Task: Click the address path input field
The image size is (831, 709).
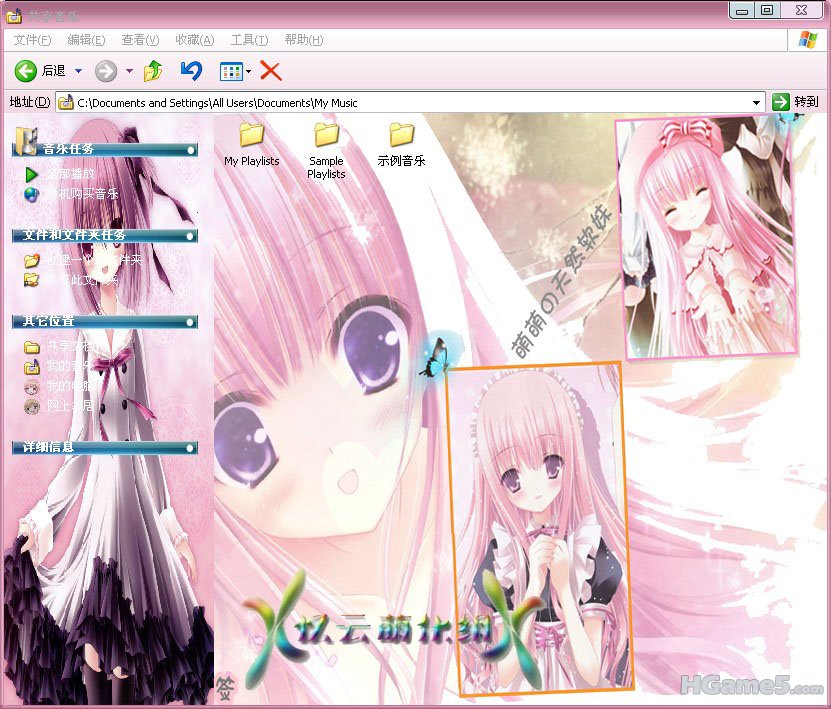Action: tap(400, 102)
